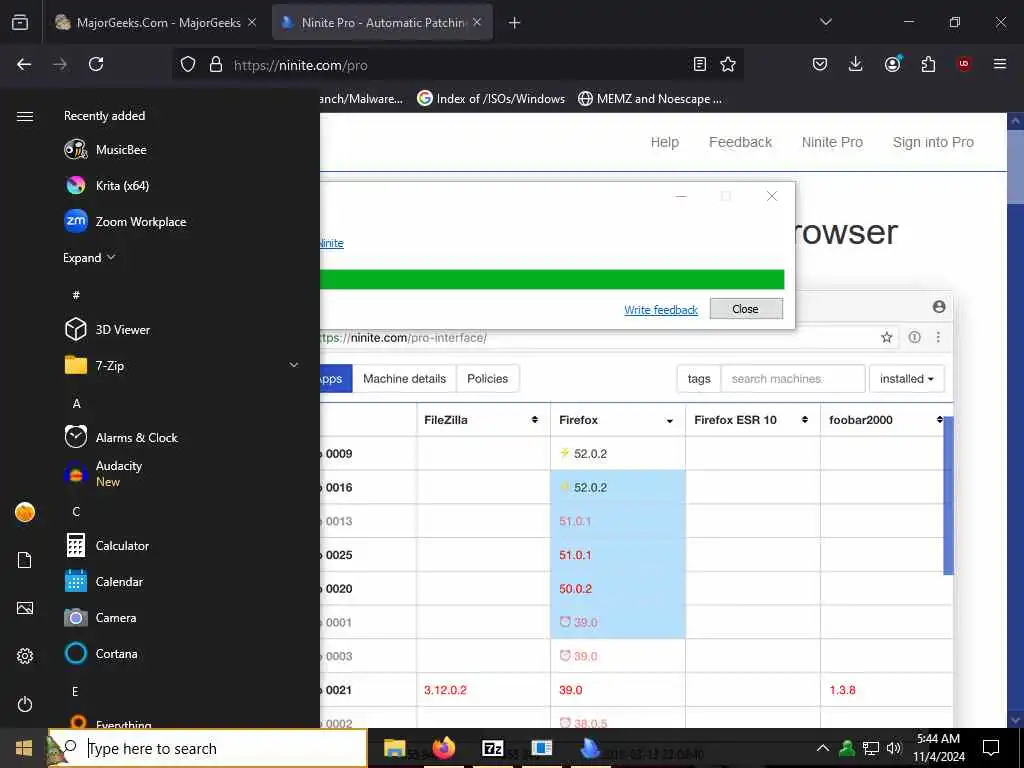Open uBlock Origin extension
Image resolution: width=1024 pixels, height=768 pixels.
click(x=964, y=64)
